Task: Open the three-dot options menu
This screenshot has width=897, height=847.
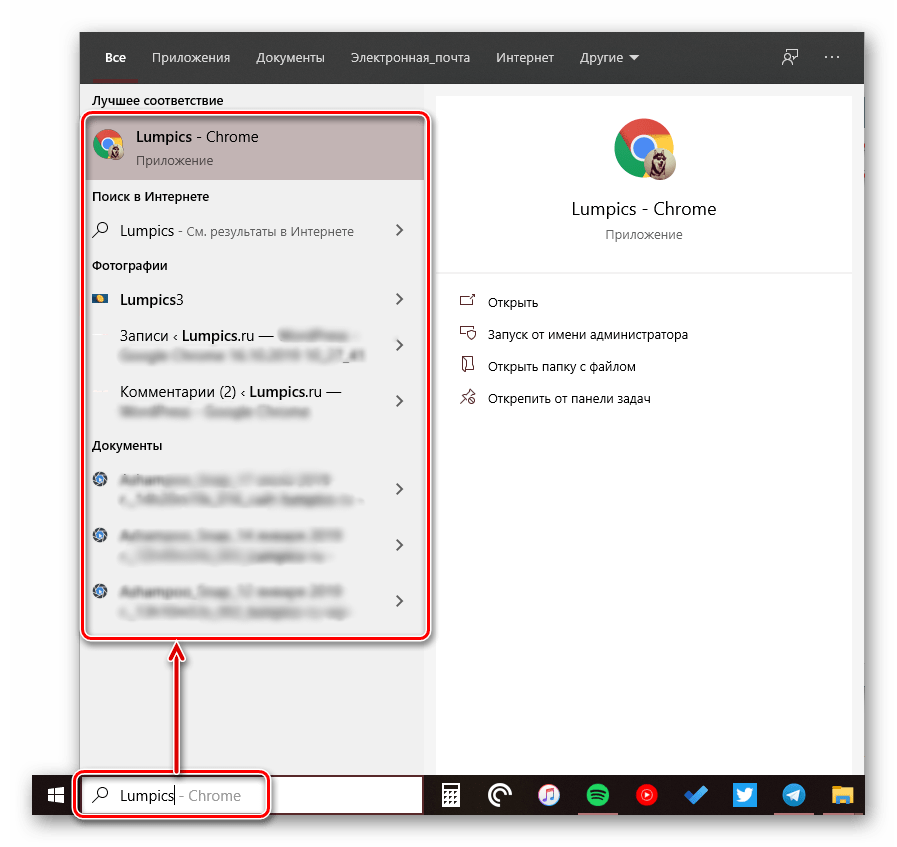Action: pos(832,58)
